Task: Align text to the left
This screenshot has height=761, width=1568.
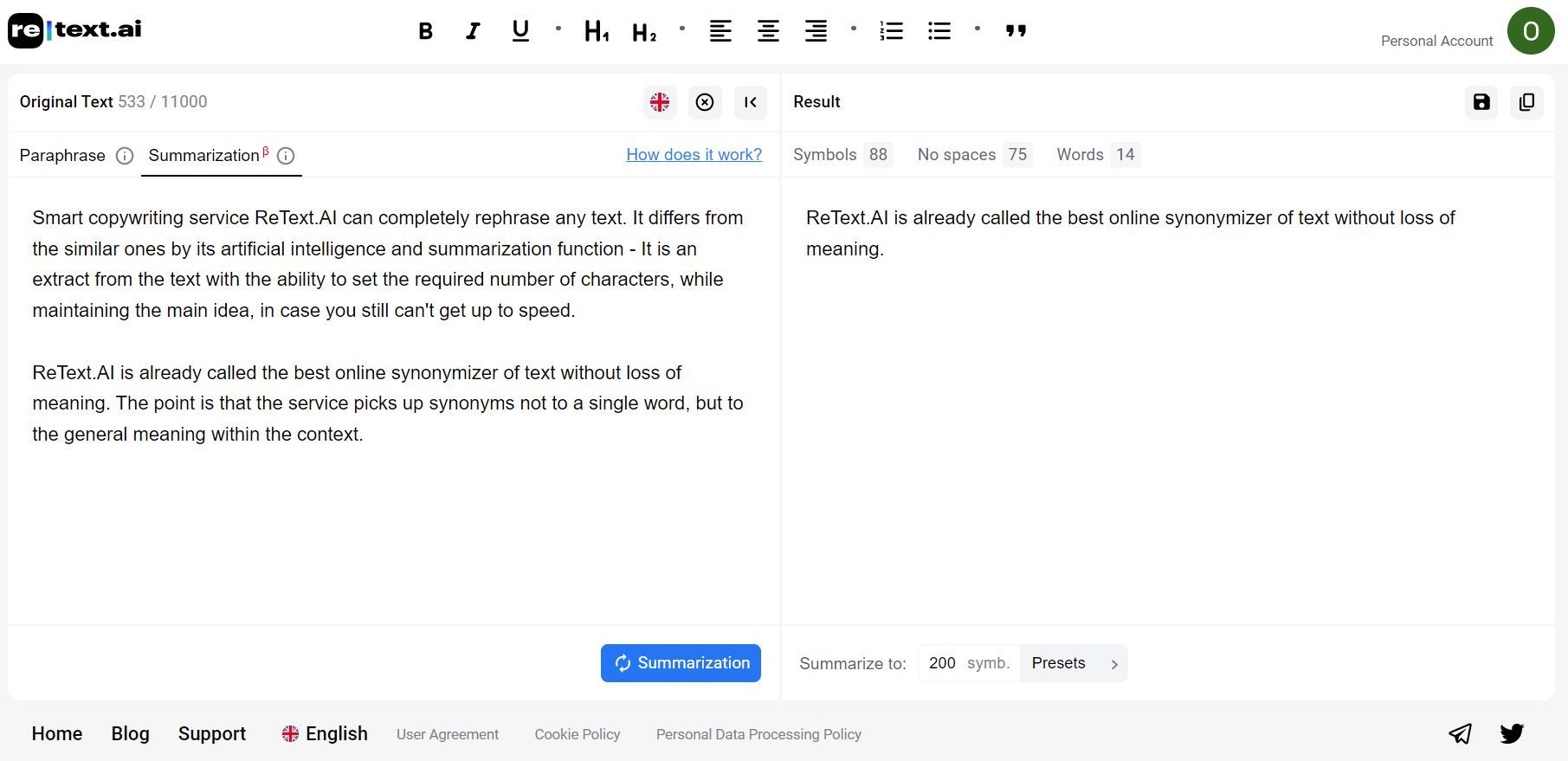Action: coord(720,31)
